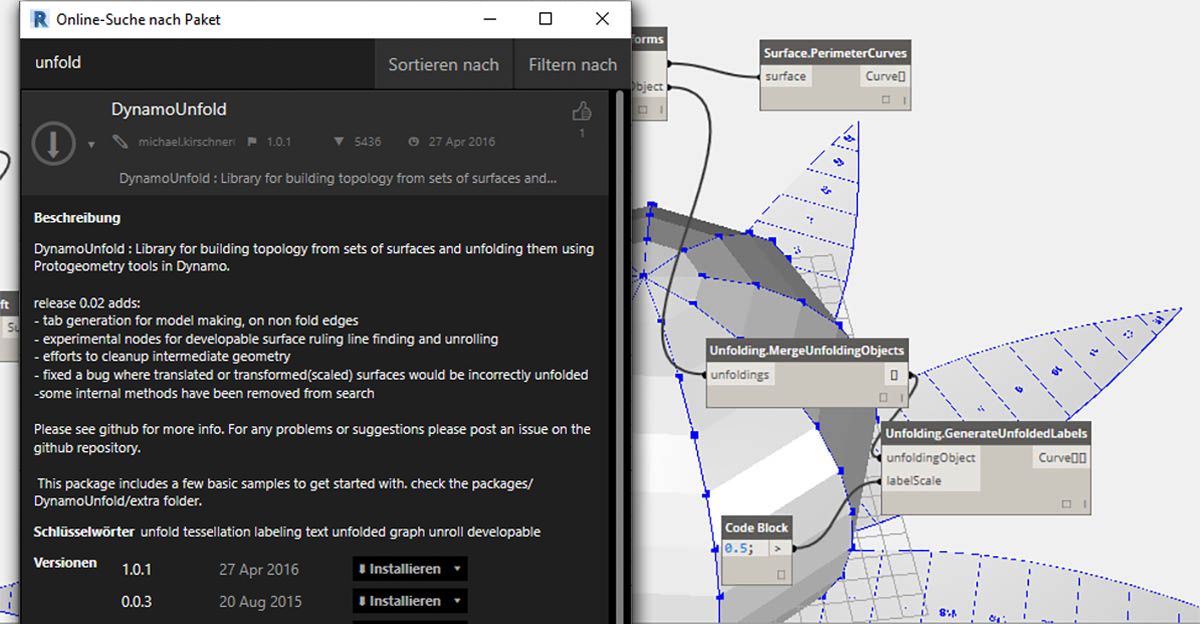1200x624 pixels.
Task: Click the output port of Unfolding.MergeUnfoldingObjects
Action: tap(894, 375)
